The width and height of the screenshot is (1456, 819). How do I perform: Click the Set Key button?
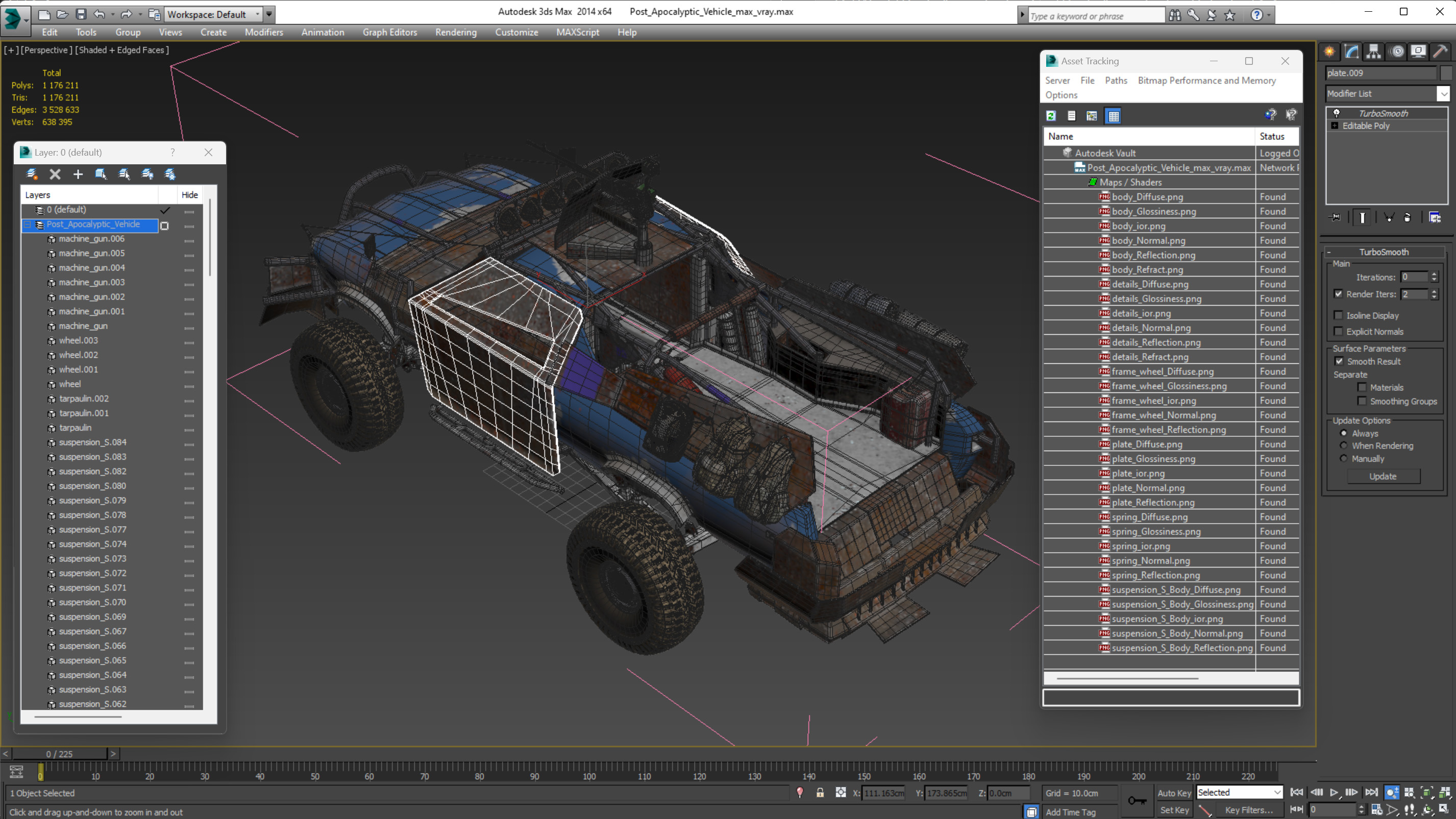tap(1174, 810)
